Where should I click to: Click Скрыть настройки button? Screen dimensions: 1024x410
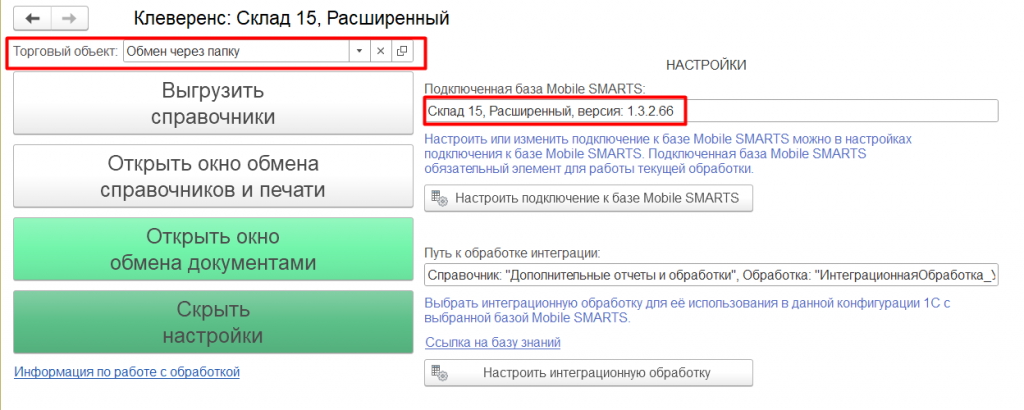(213, 323)
